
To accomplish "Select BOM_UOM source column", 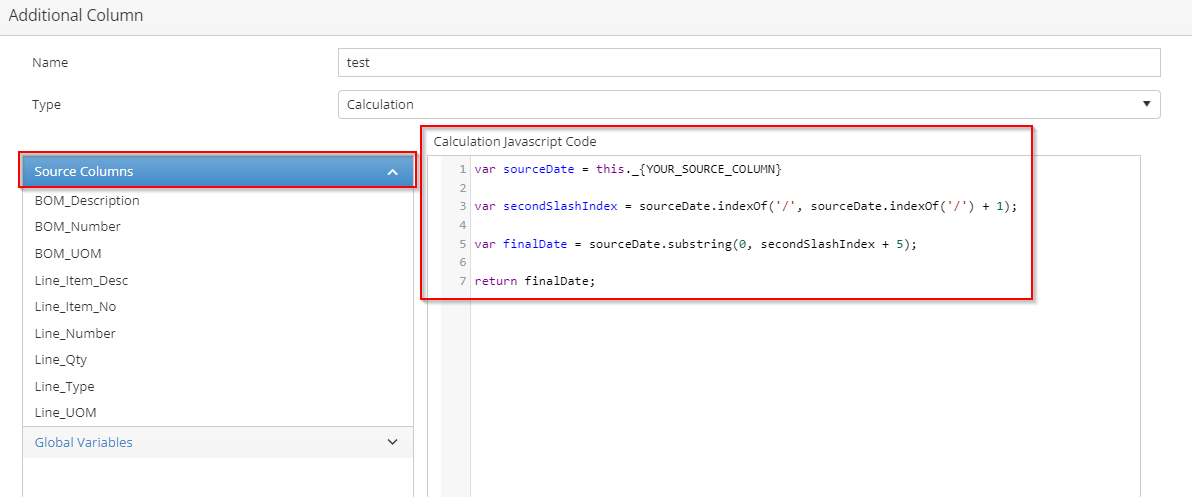I will [x=68, y=254].
